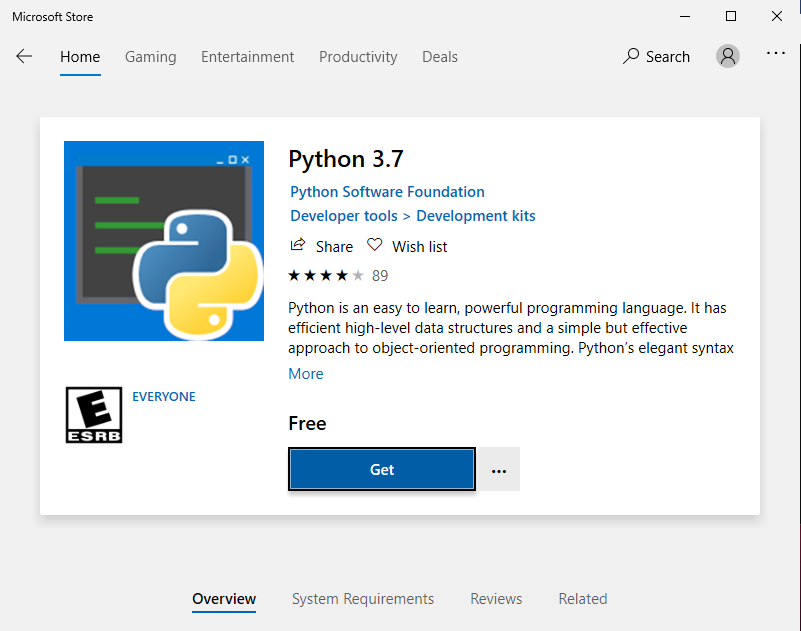Open the Reviews tab

pyautogui.click(x=496, y=599)
